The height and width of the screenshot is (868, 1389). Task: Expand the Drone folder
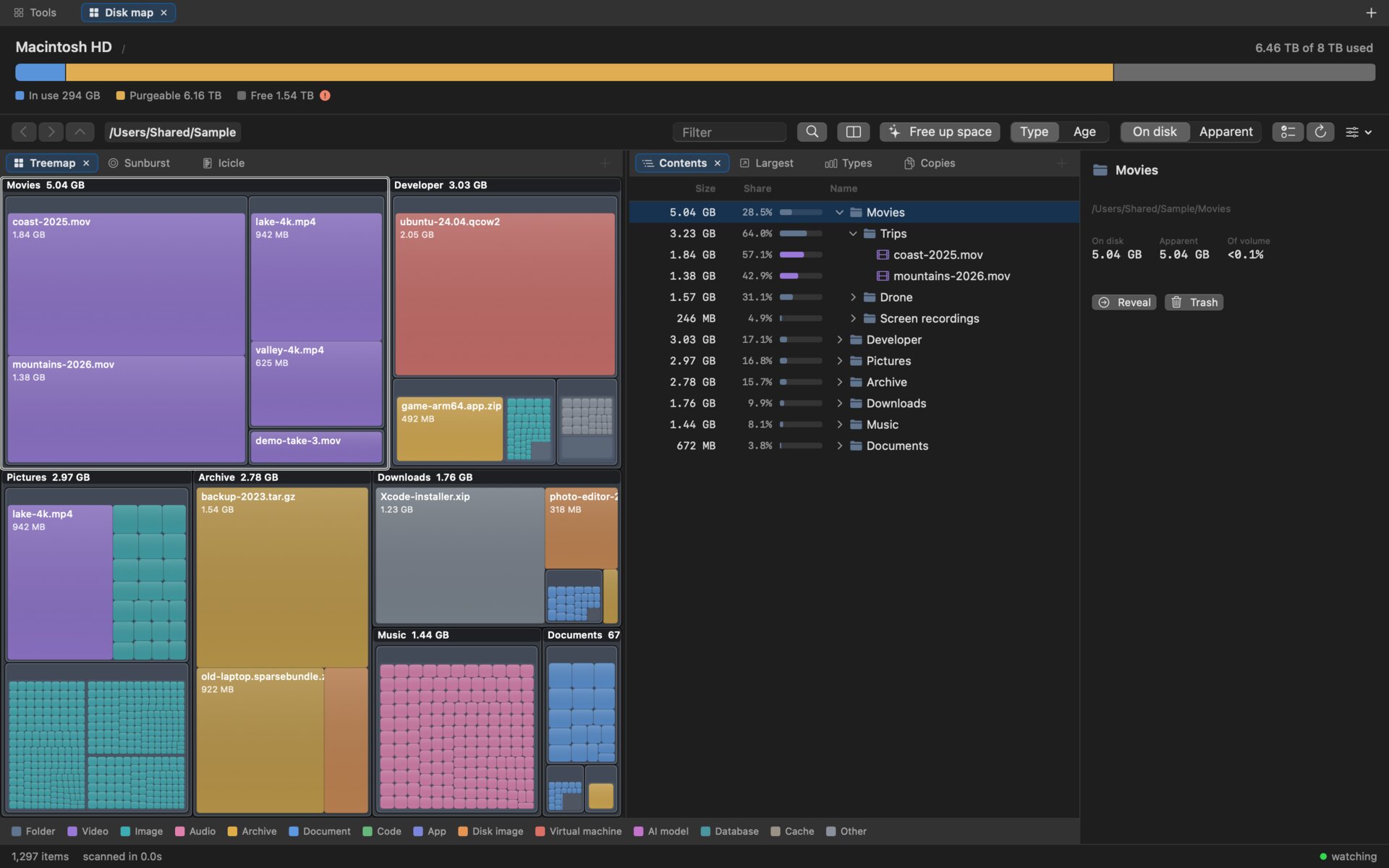pyautogui.click(x=853, y=297)
